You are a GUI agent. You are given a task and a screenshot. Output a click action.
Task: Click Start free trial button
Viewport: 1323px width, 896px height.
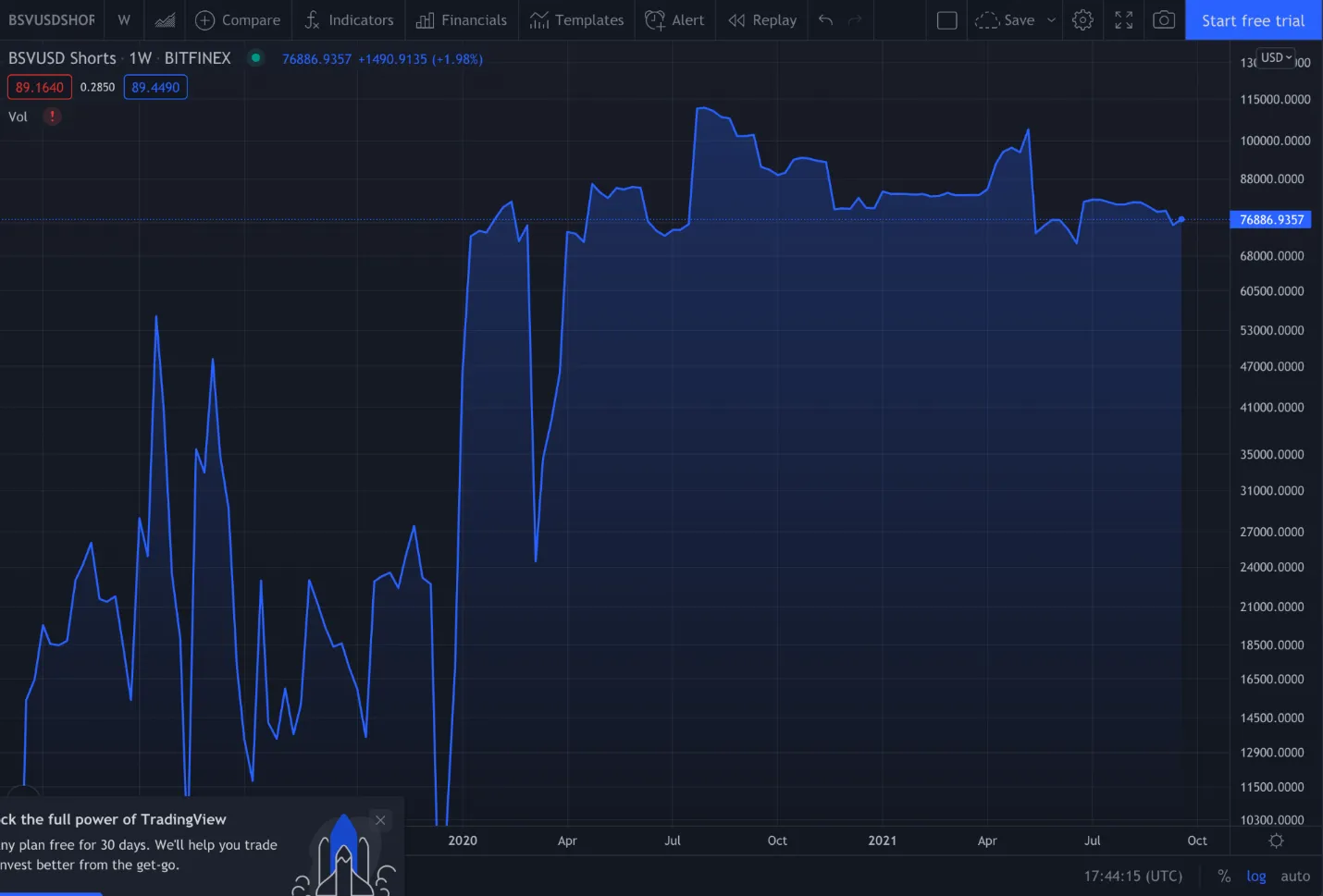coord(1253,19)
